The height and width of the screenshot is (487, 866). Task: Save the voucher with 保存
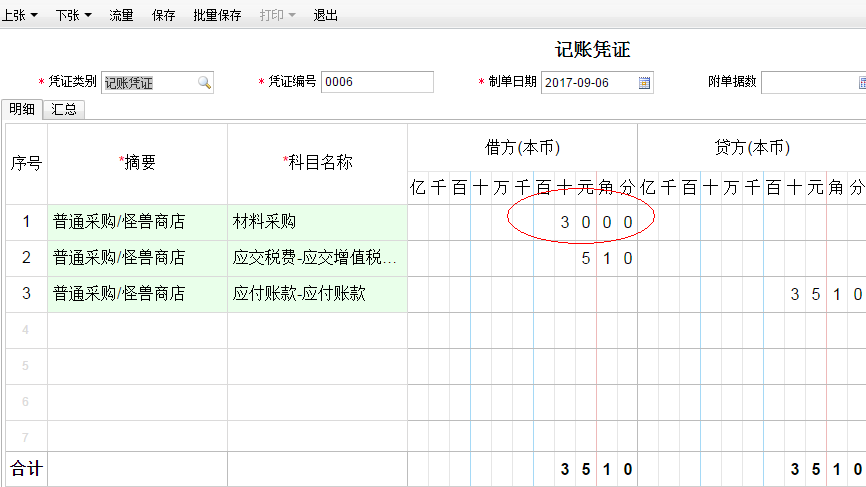(163, 16)
